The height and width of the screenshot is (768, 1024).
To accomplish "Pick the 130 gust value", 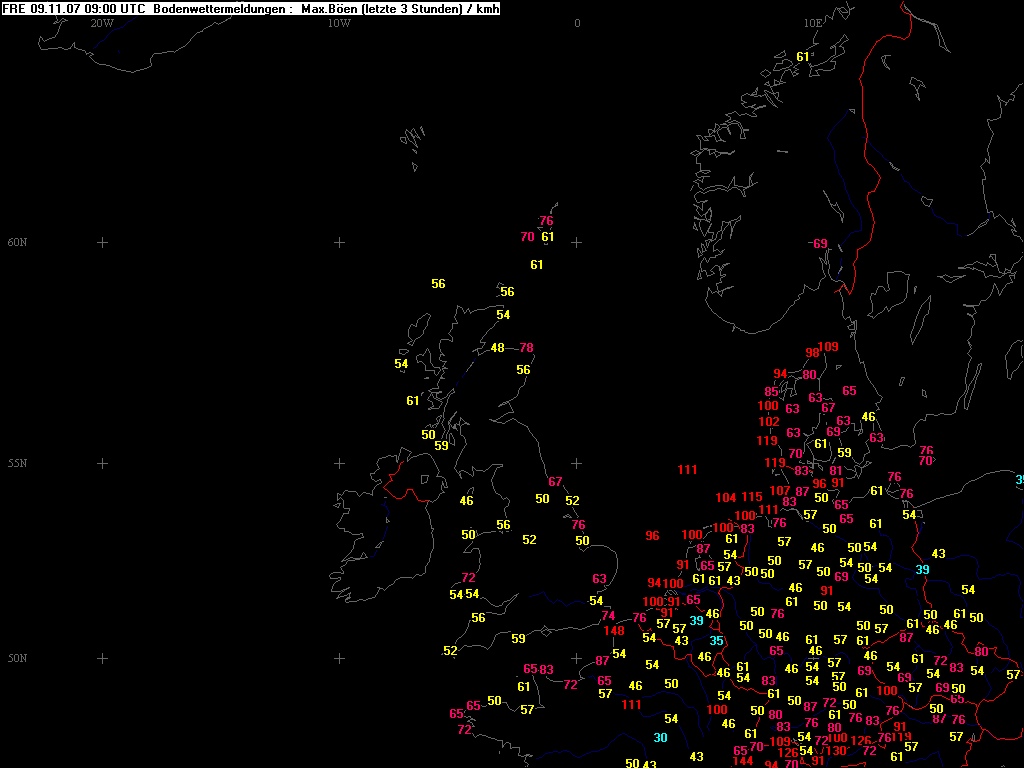I will 837,751.
